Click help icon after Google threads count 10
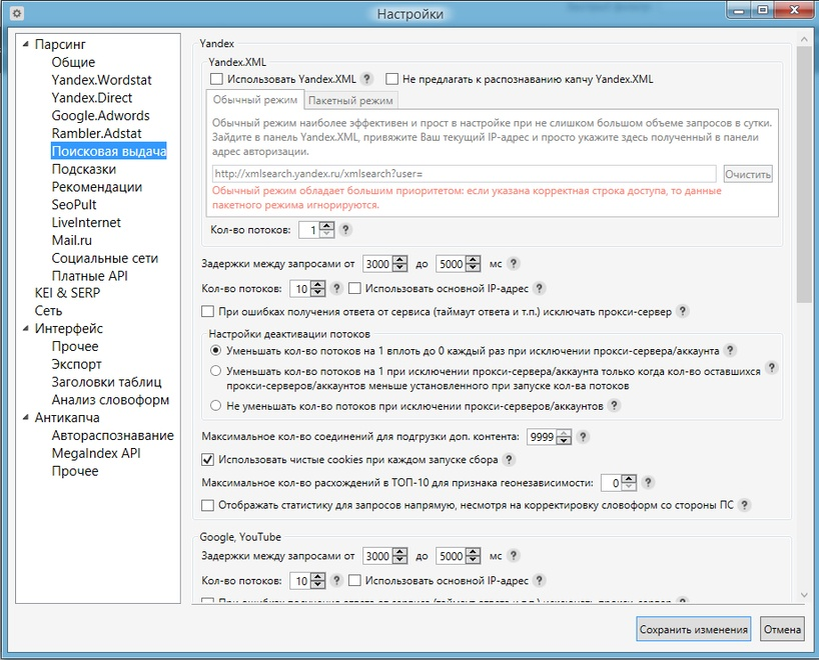Screen dimensions: 819x660 pos(337,580)
